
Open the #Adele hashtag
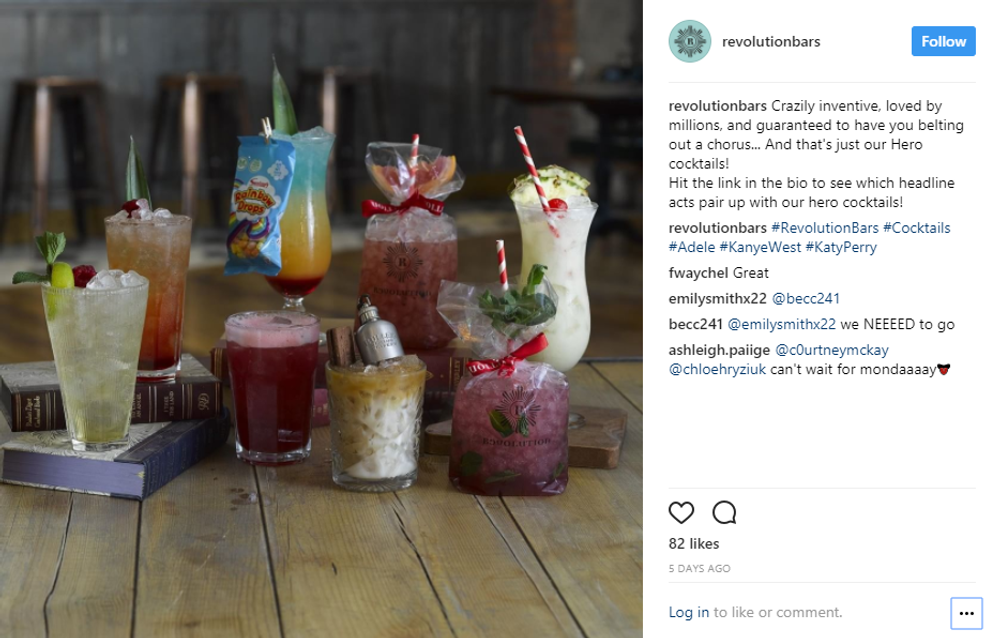point(692,247)
